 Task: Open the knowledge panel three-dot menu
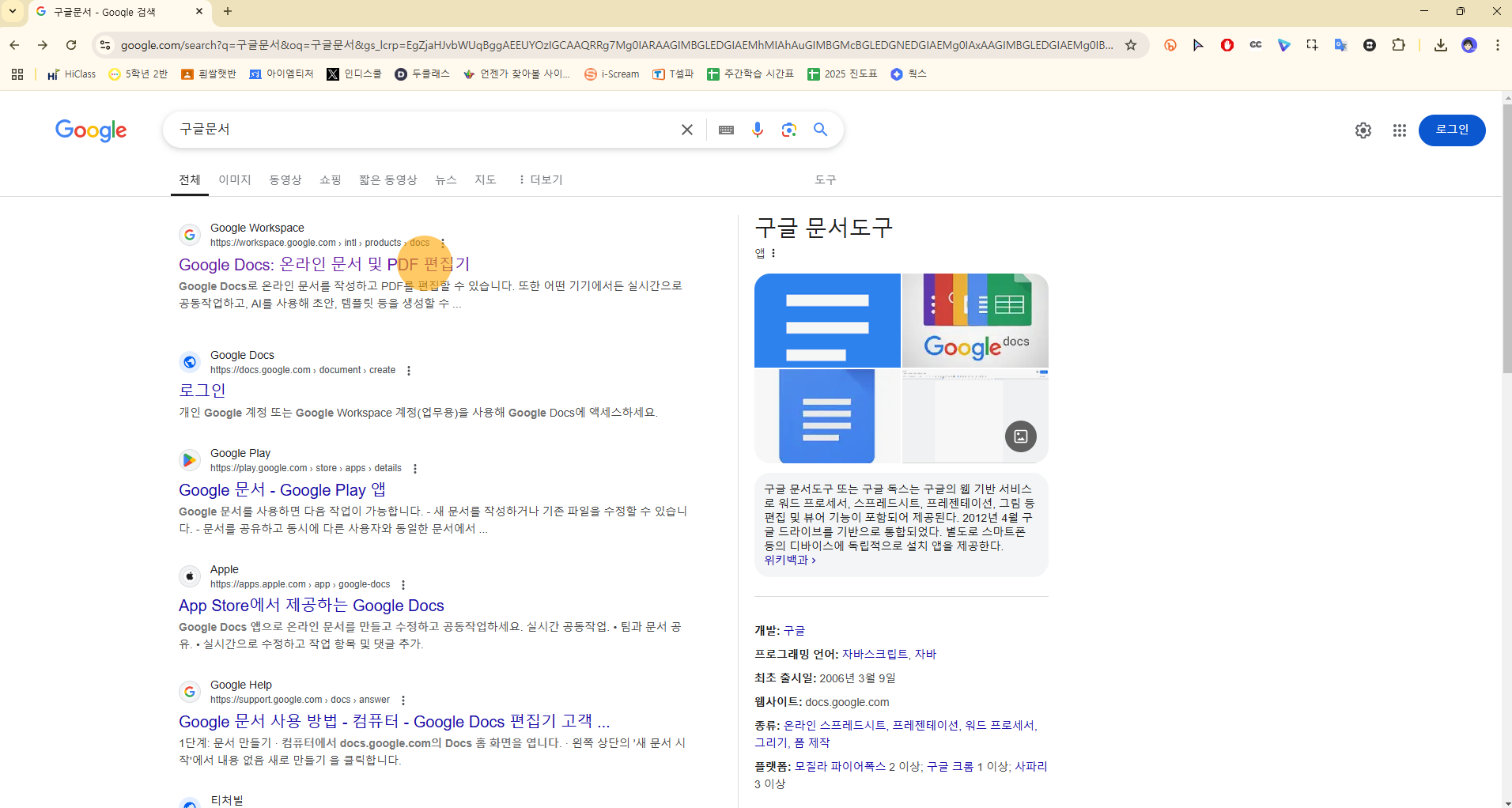tap(773, 253)
